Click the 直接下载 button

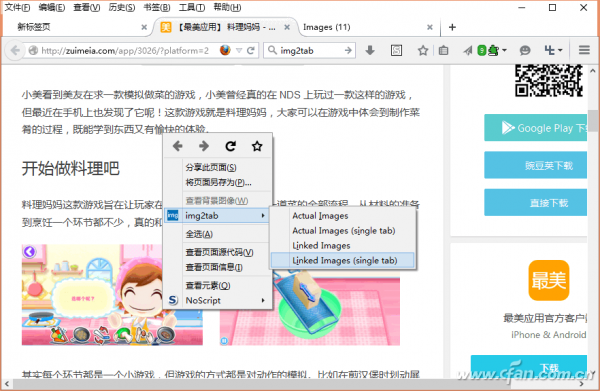pos(535,202)
